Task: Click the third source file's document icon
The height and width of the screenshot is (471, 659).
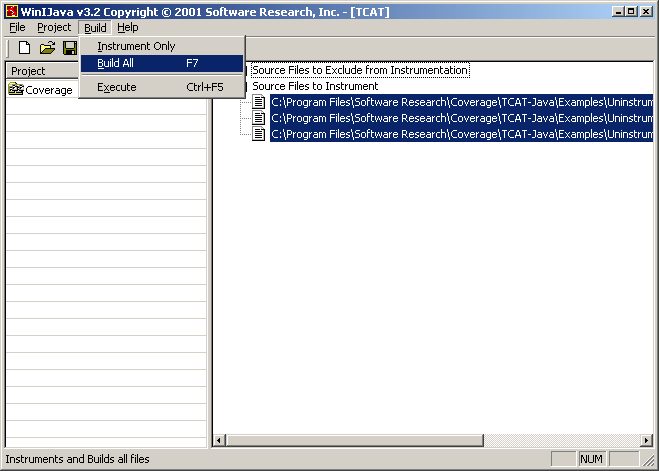Action: 258,134
